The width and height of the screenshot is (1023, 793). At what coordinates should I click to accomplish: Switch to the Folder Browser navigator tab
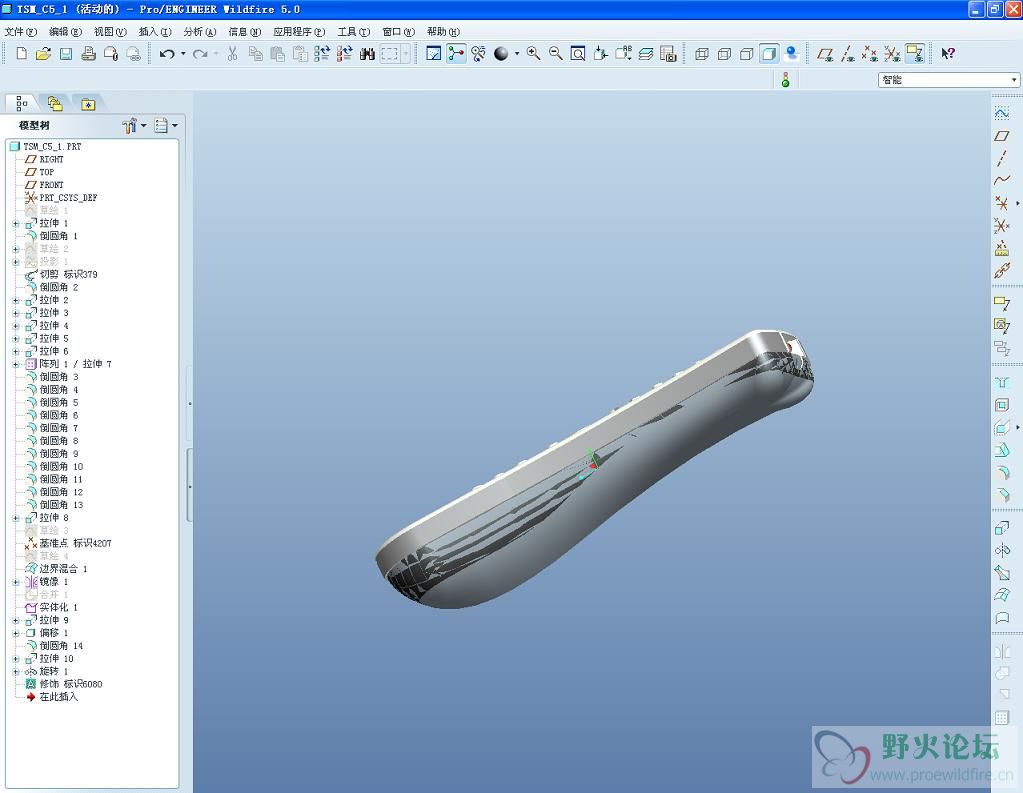click(55, 103)
